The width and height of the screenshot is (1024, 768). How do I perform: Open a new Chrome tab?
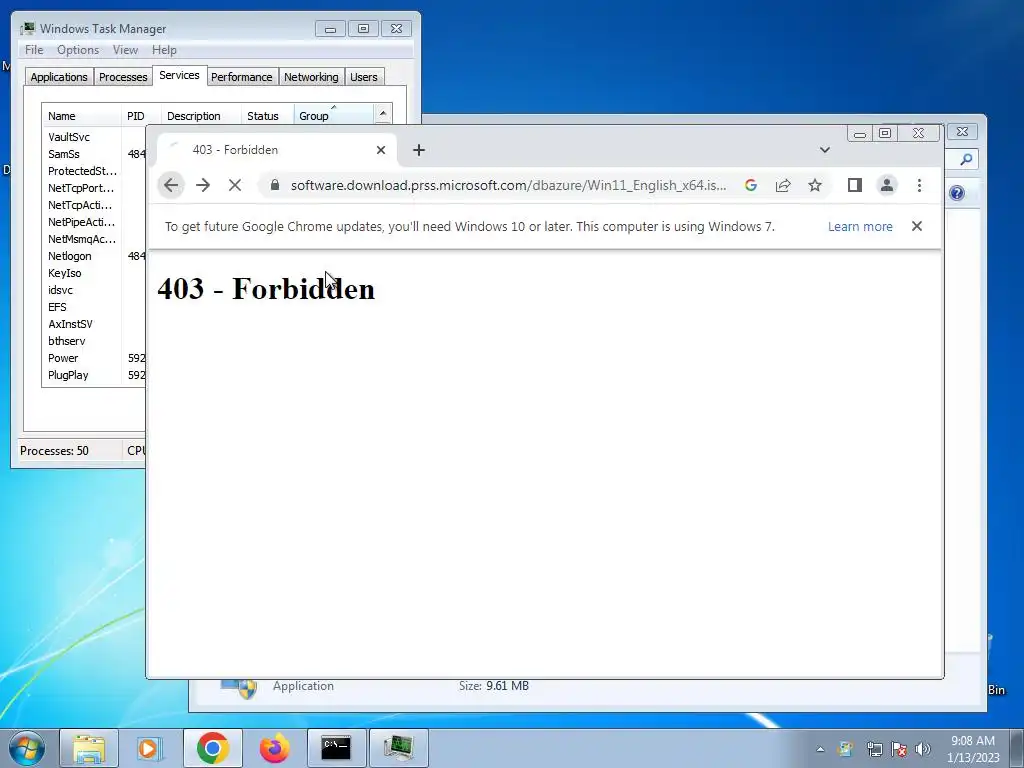pos(419,150)
